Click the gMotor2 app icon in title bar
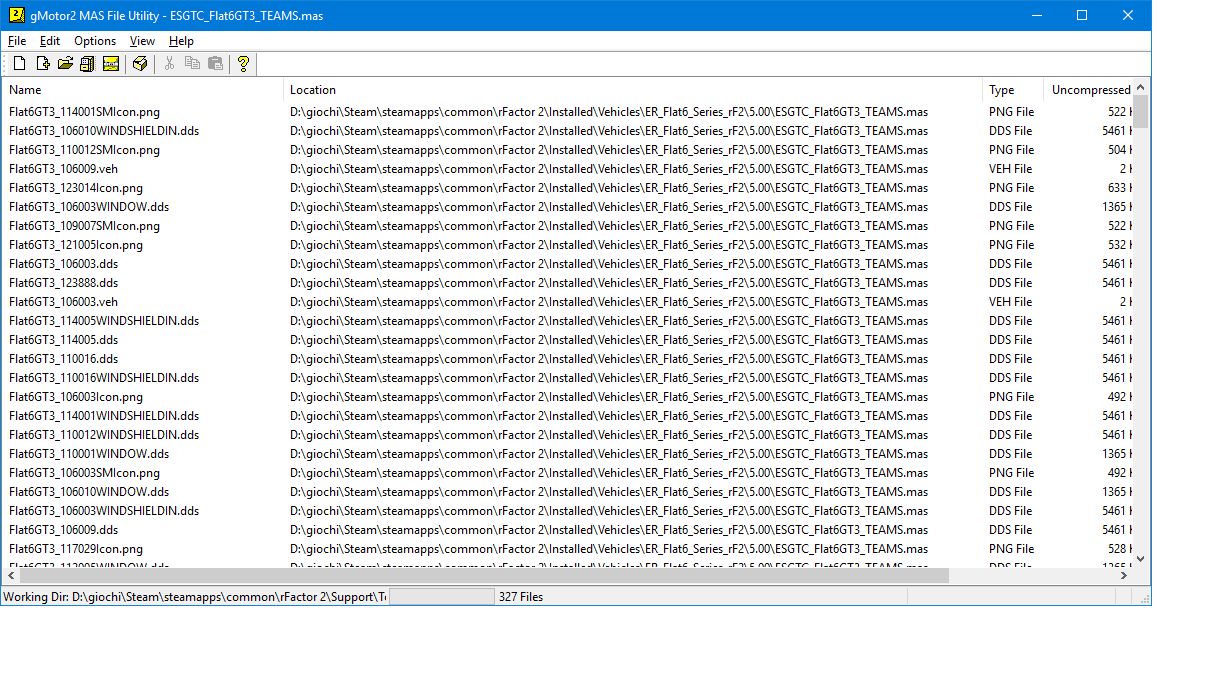Image resolution: width=1210 pixels, height=681 pixels. tap(16, 15)
